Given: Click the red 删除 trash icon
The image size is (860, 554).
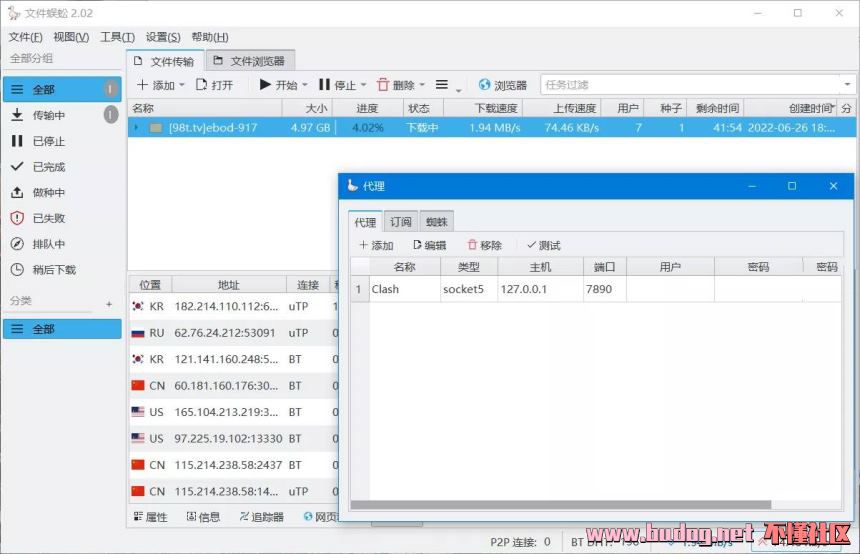Looking at the screenshot, I should point(383,85).
